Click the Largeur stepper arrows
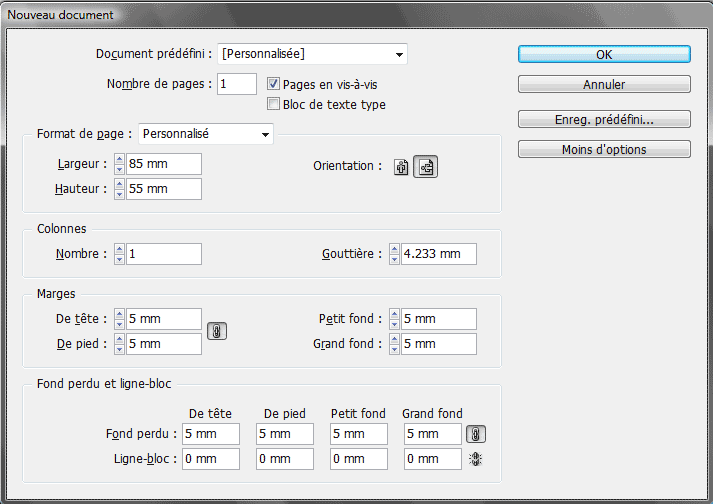This screenshot has height=504, width=713. click(x=120, y=164)
